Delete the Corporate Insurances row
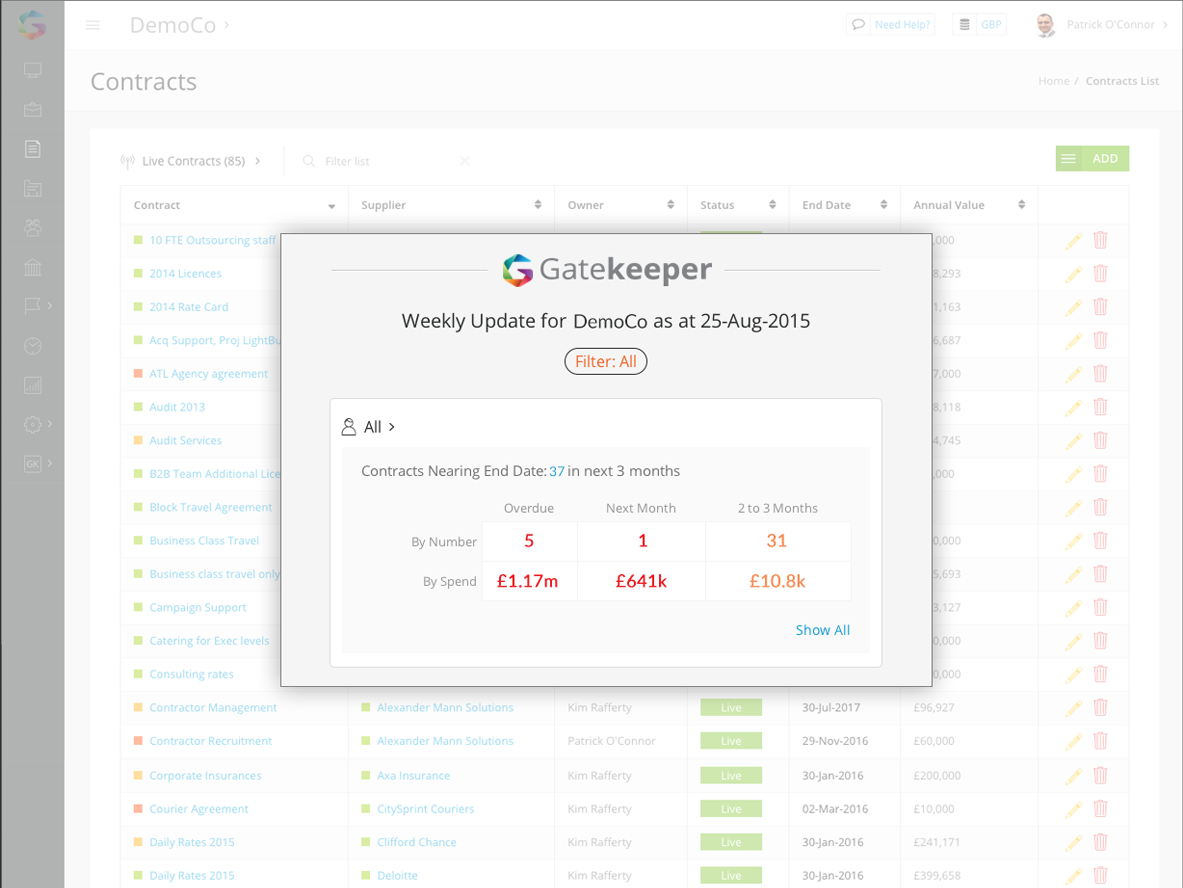This screenshot has width=1183, height=888. (x=1101, y=775)
